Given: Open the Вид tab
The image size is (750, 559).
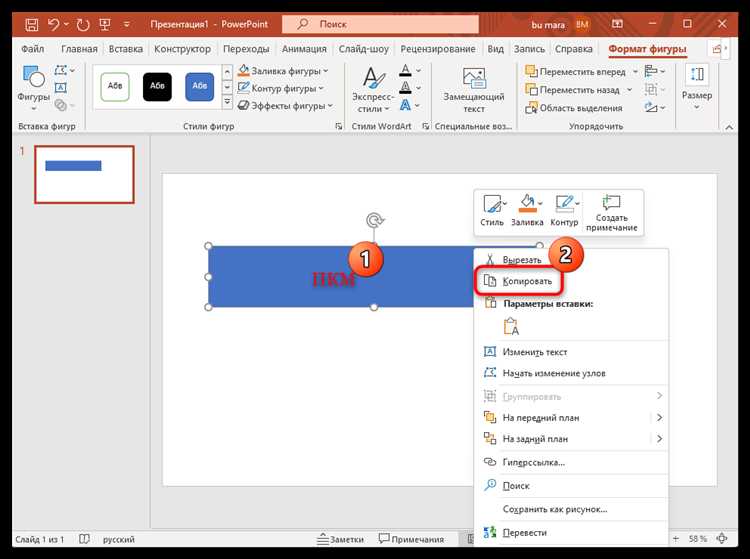Looking at the screenshot, I should click(496, 49).
